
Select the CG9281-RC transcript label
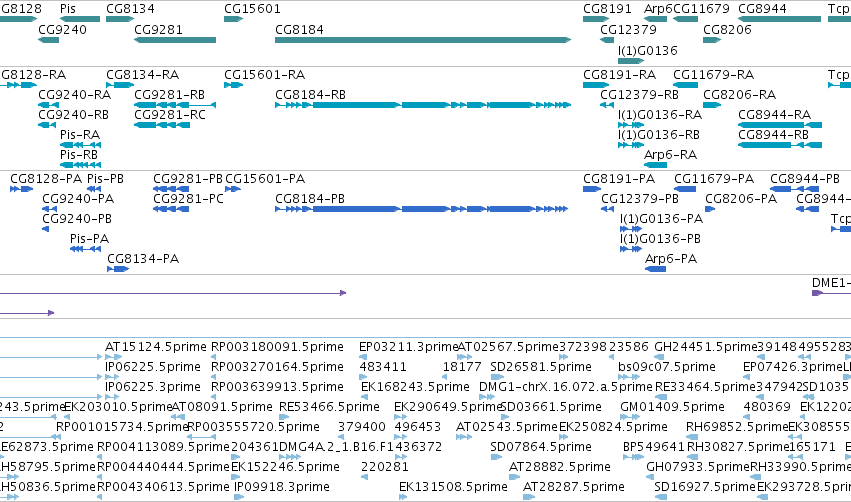tap(170, 115)
